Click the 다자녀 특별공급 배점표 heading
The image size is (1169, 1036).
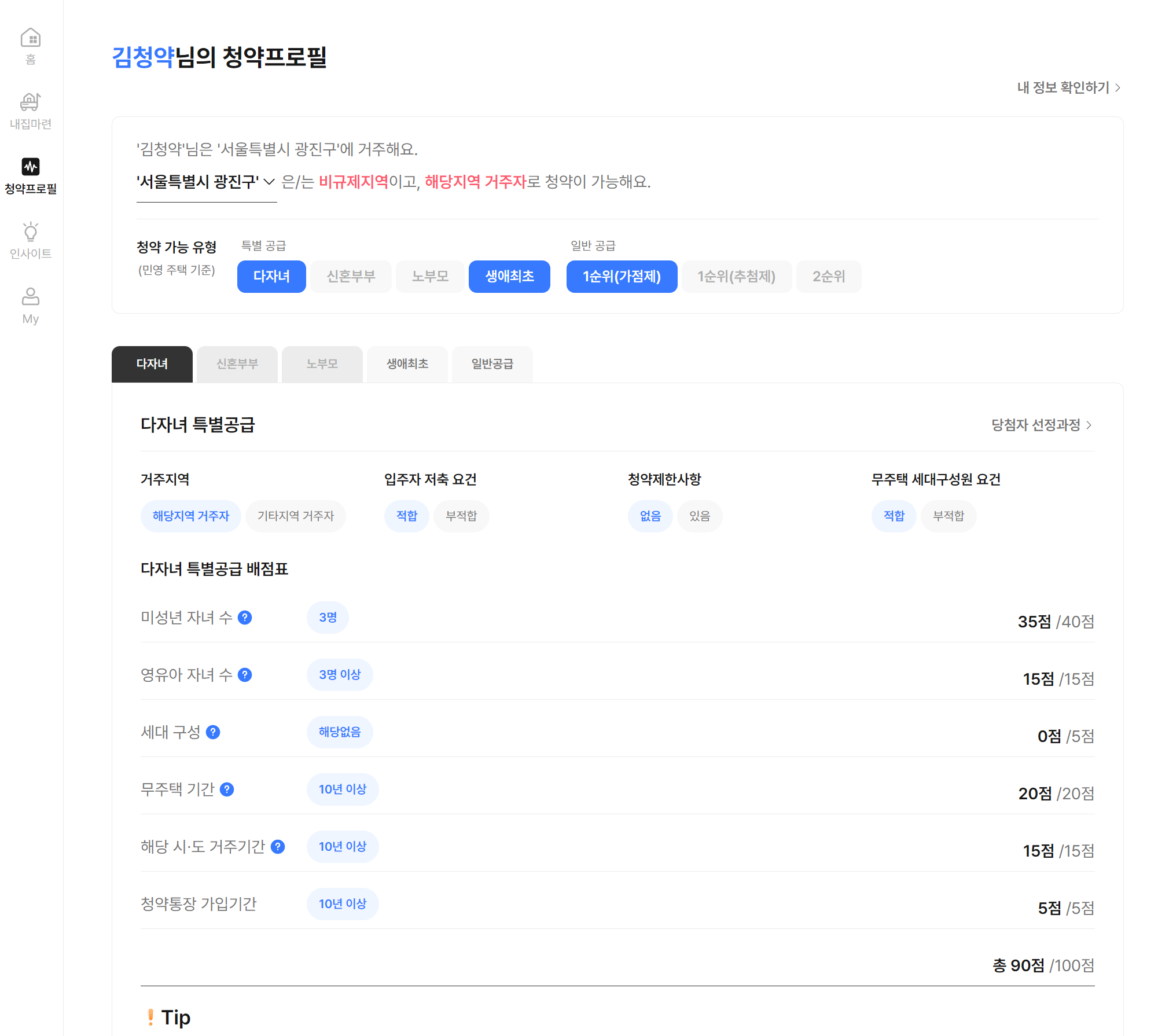click(x=214, y=569)
